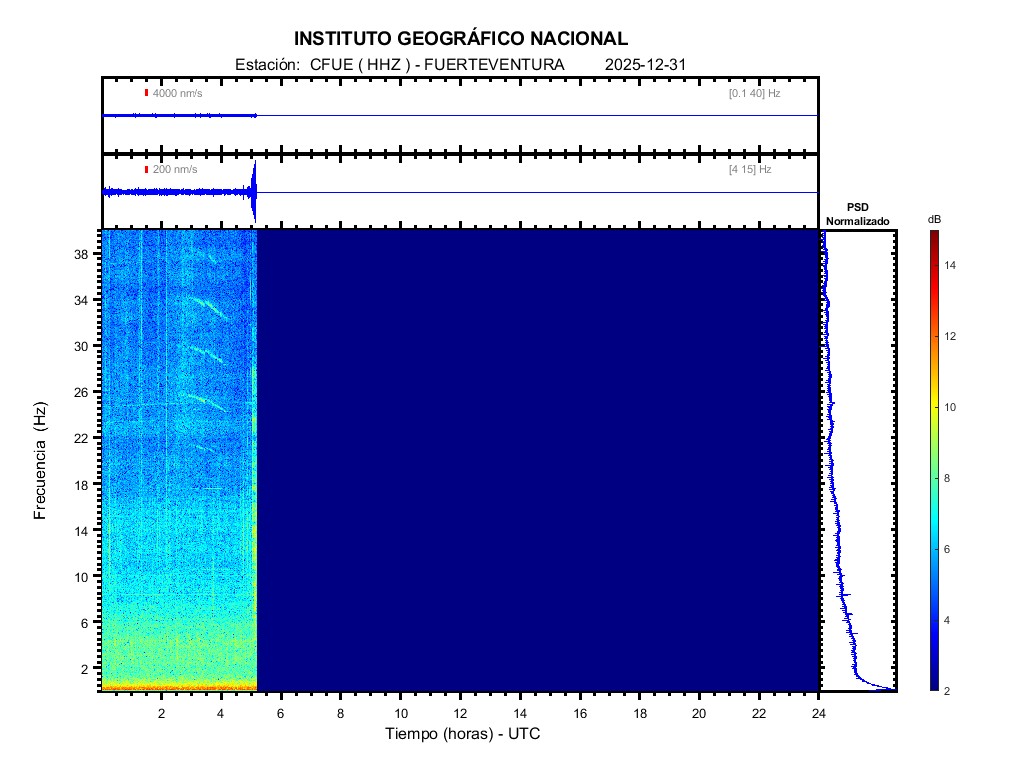Click the signal spike in the 4-15 Hz waveform

coord(254,191)
